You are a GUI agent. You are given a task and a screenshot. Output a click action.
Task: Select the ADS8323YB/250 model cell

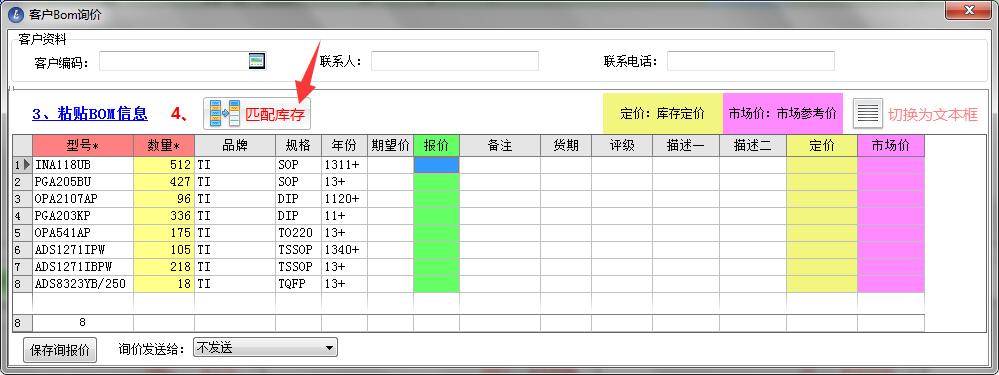[83, 284]
